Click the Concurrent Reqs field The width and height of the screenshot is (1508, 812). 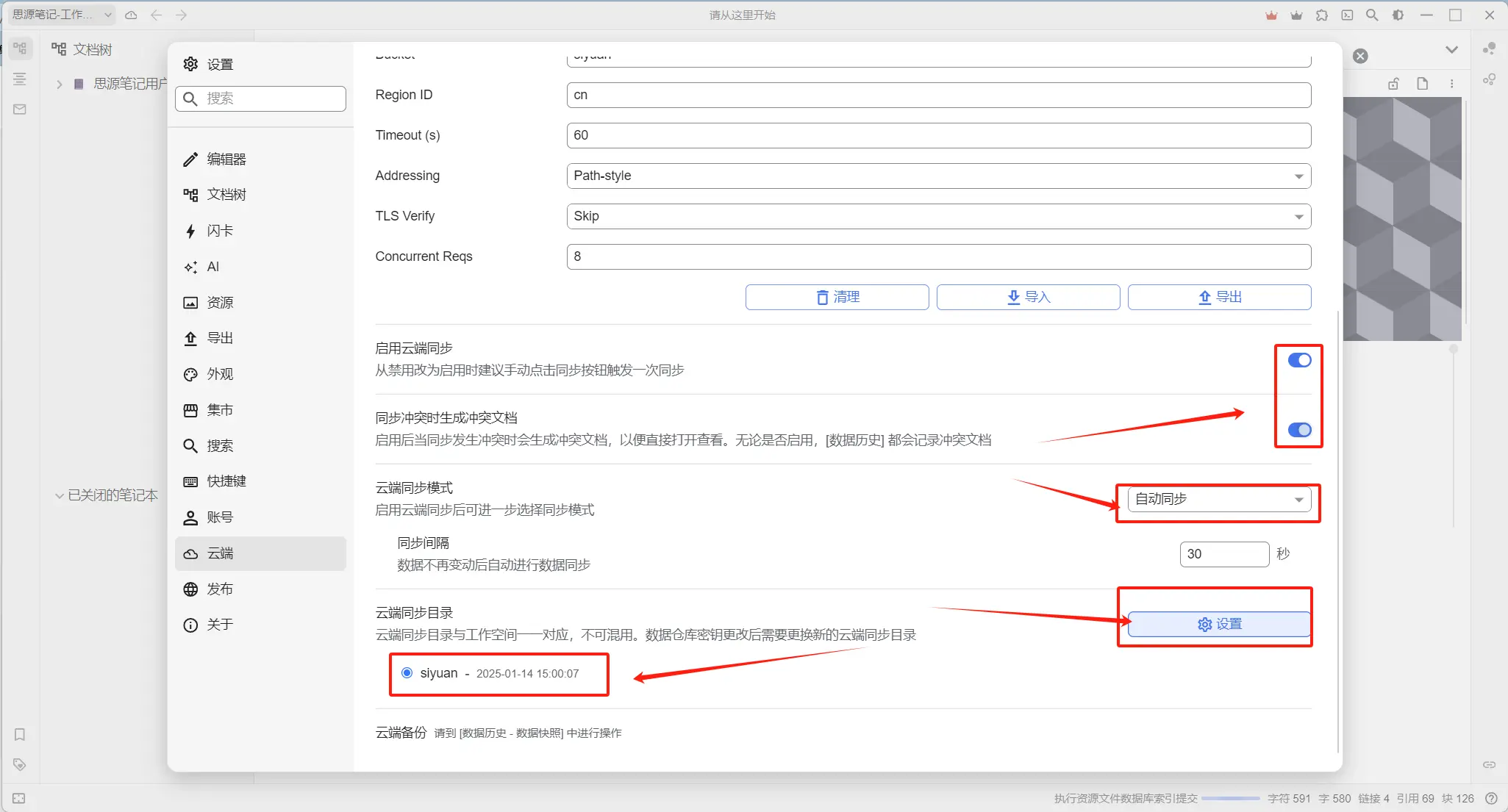point(939,256)
